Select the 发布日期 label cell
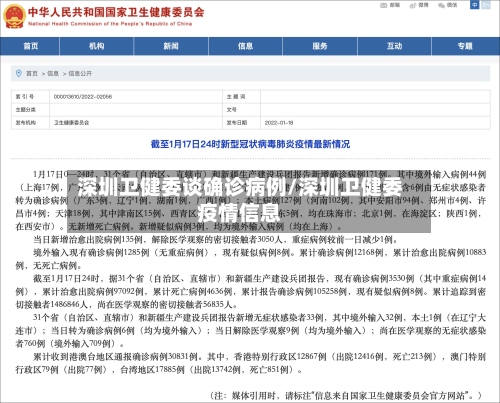500x403 pixels. point(241,123)
